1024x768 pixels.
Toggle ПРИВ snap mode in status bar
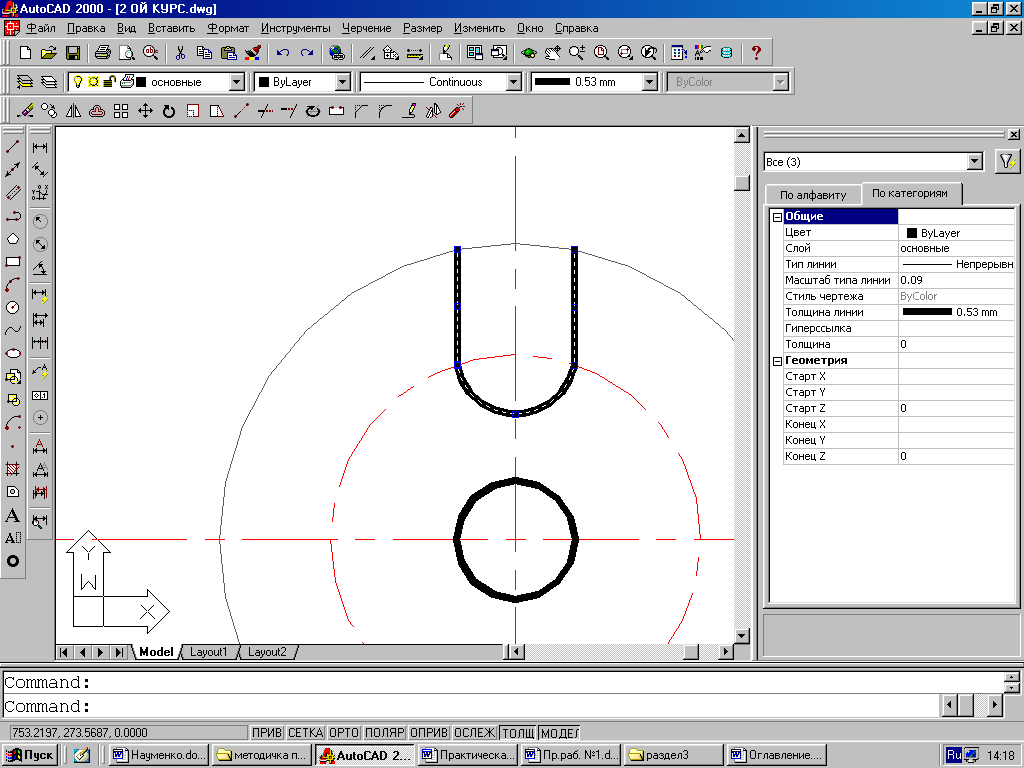[267, 733]
